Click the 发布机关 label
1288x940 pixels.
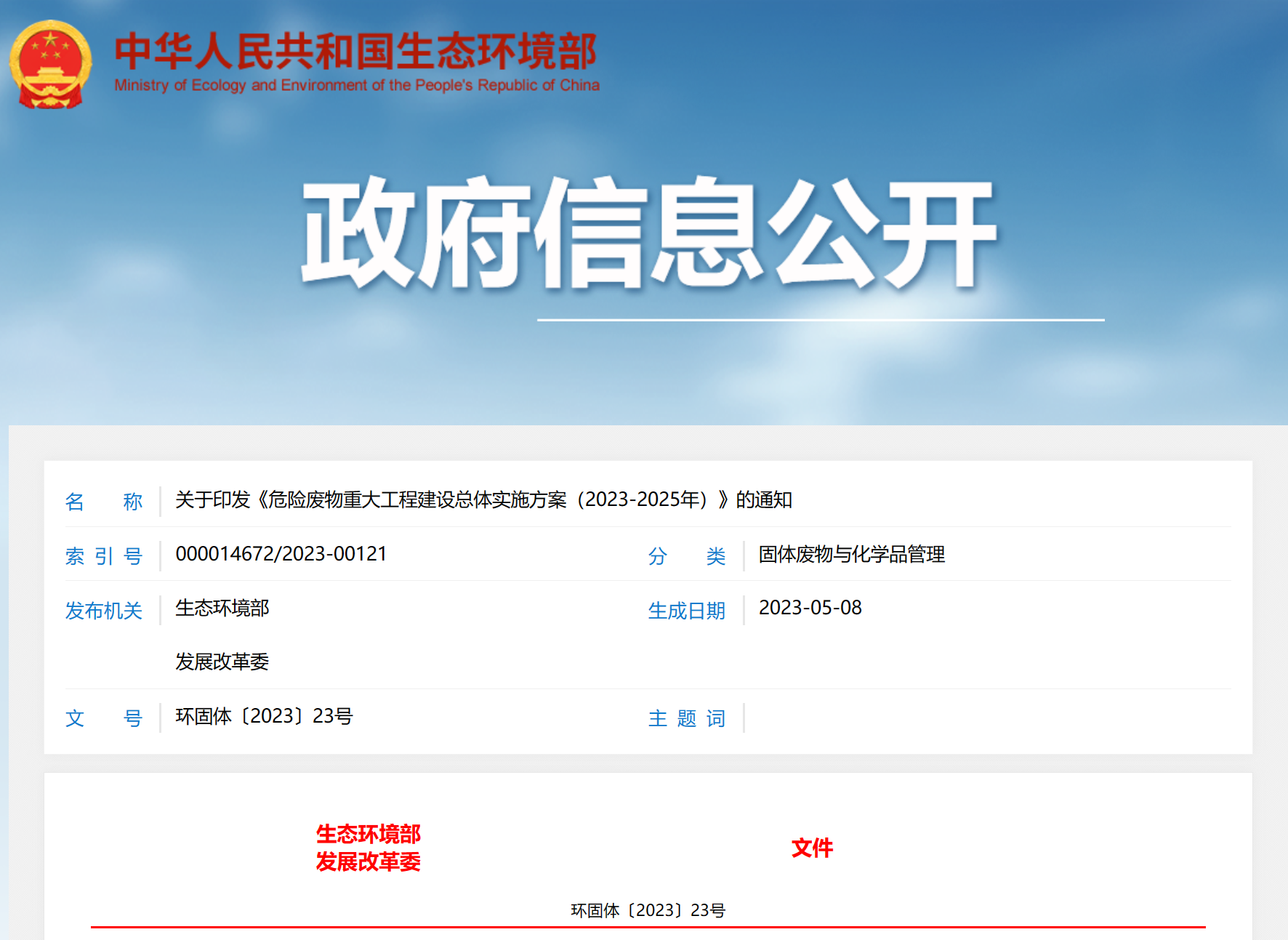tap(104, 611)
